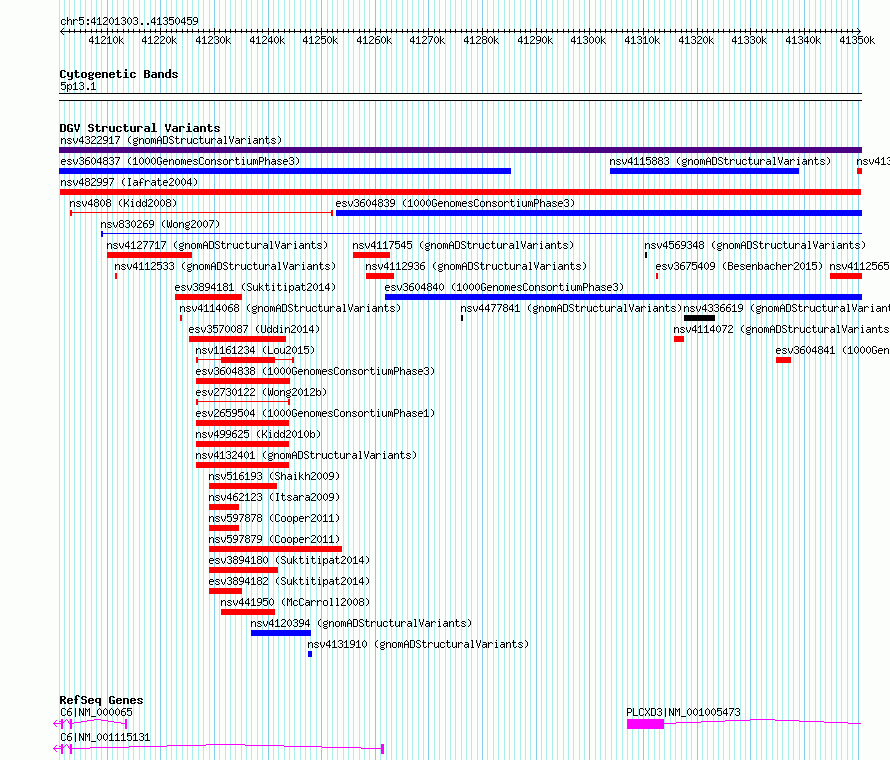The height and width of the screenshot is (760, 890).
Task: Click the esv3604840 variant label
Action: coord(504,287)
